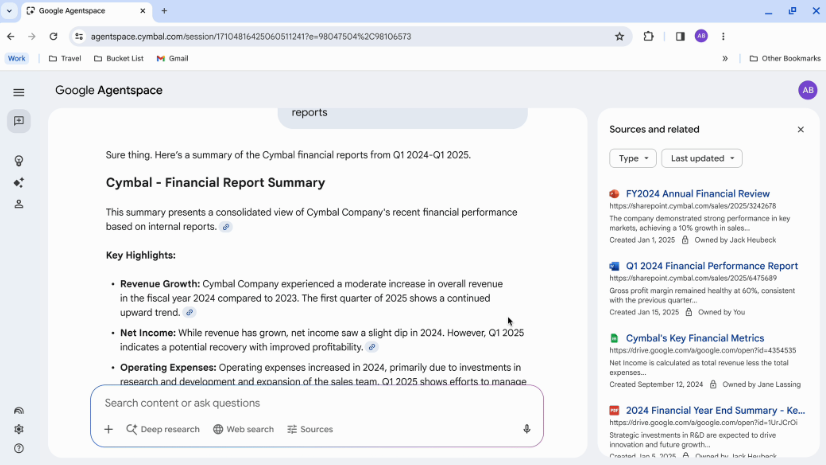The width and height of the screenshot is (826, 465).
Task: Click the 'Cymbal - Financial Report Summary' heading
Action: (x=215, y=183)
